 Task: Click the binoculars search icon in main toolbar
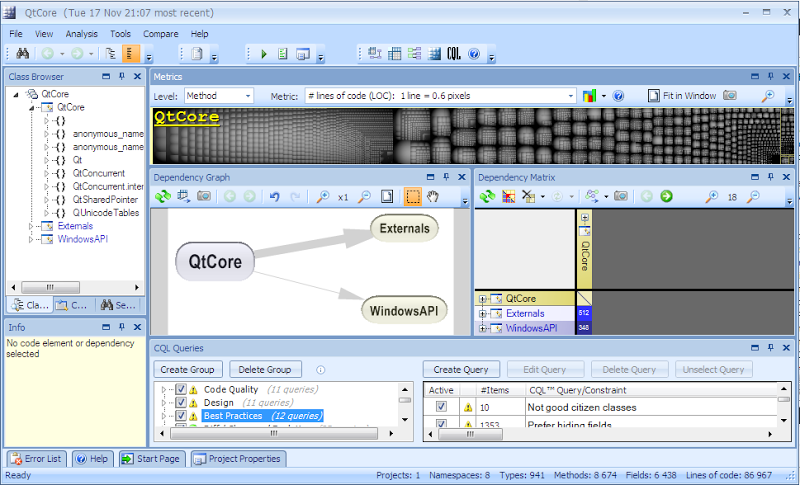tap(22, 54)
